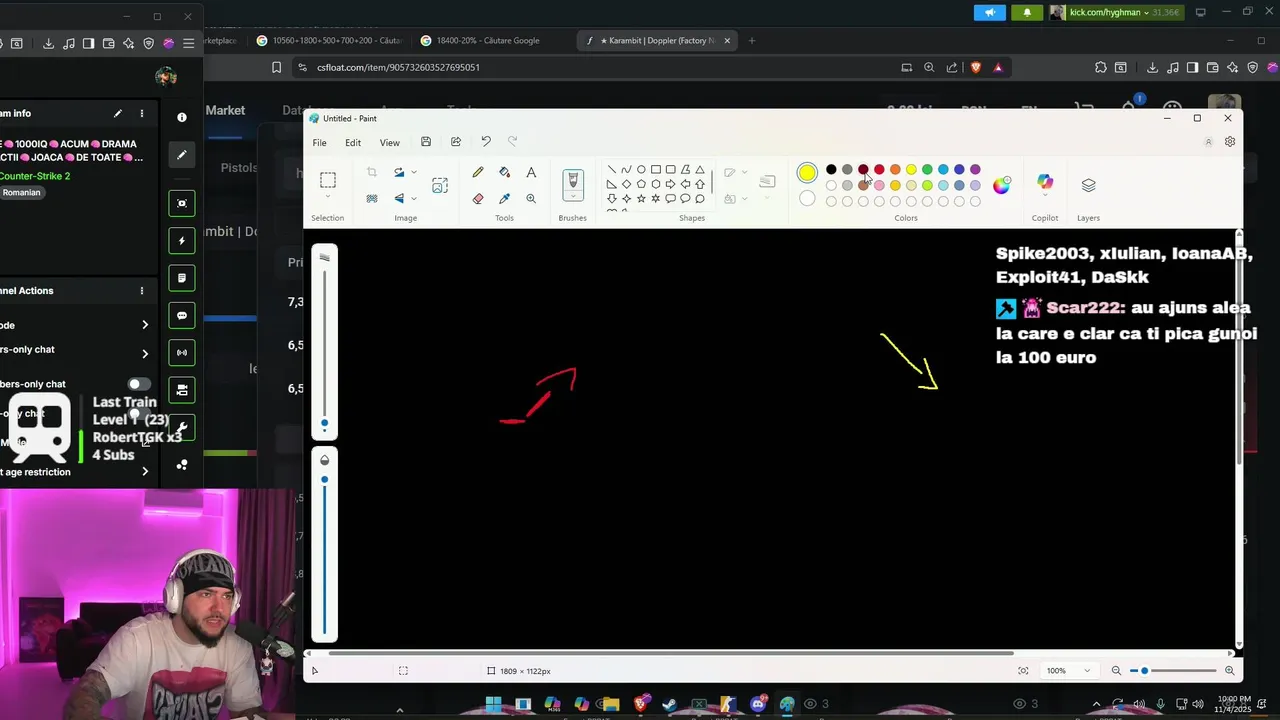Screen dimensions: 1280x720
Task: Open Discord from the taskbar
Action: (758, 705)
